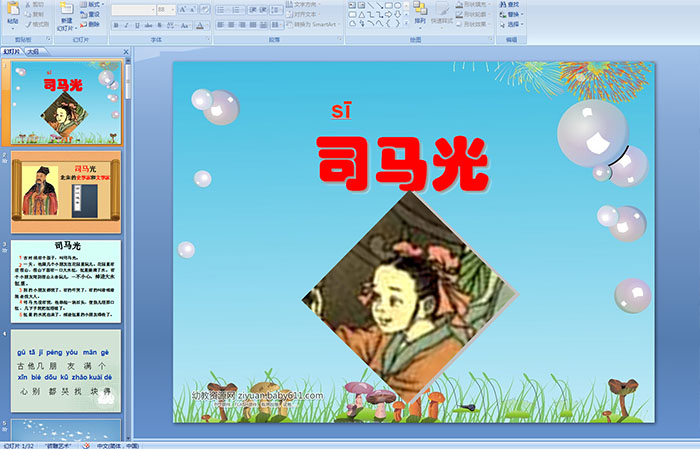Toggle Italic formatting
Viewport: 700px width, 449px height.
126,25
